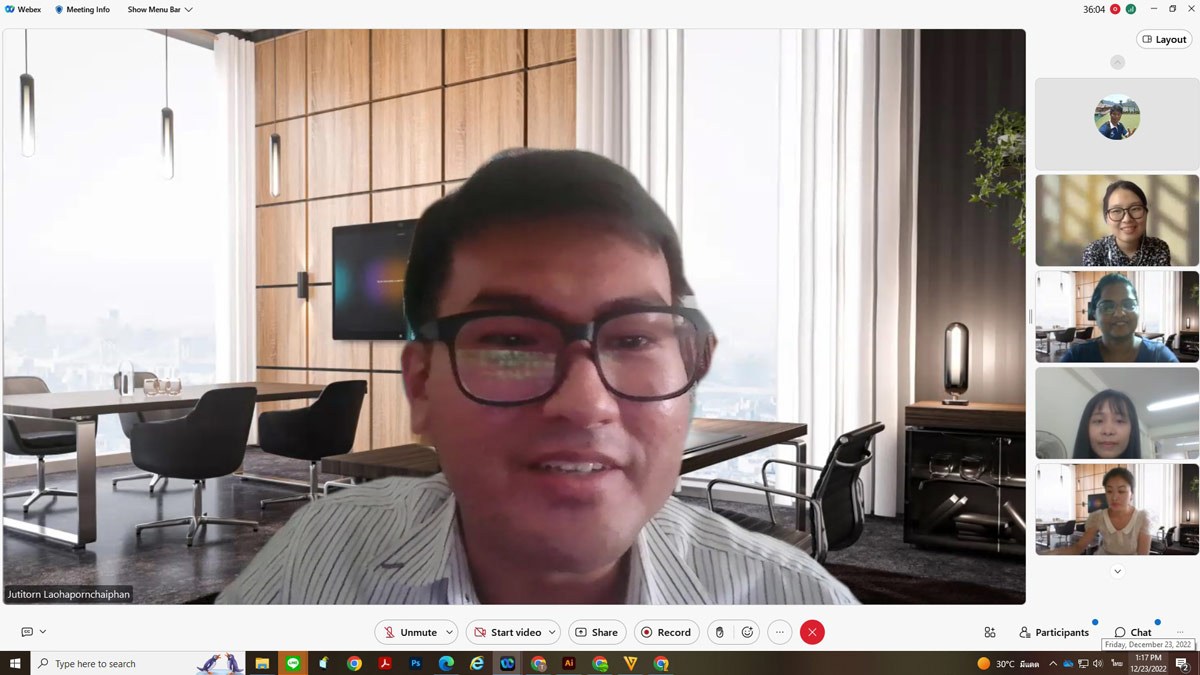
Task: Open the more options ellipsis button
Action: pos(780,632)
